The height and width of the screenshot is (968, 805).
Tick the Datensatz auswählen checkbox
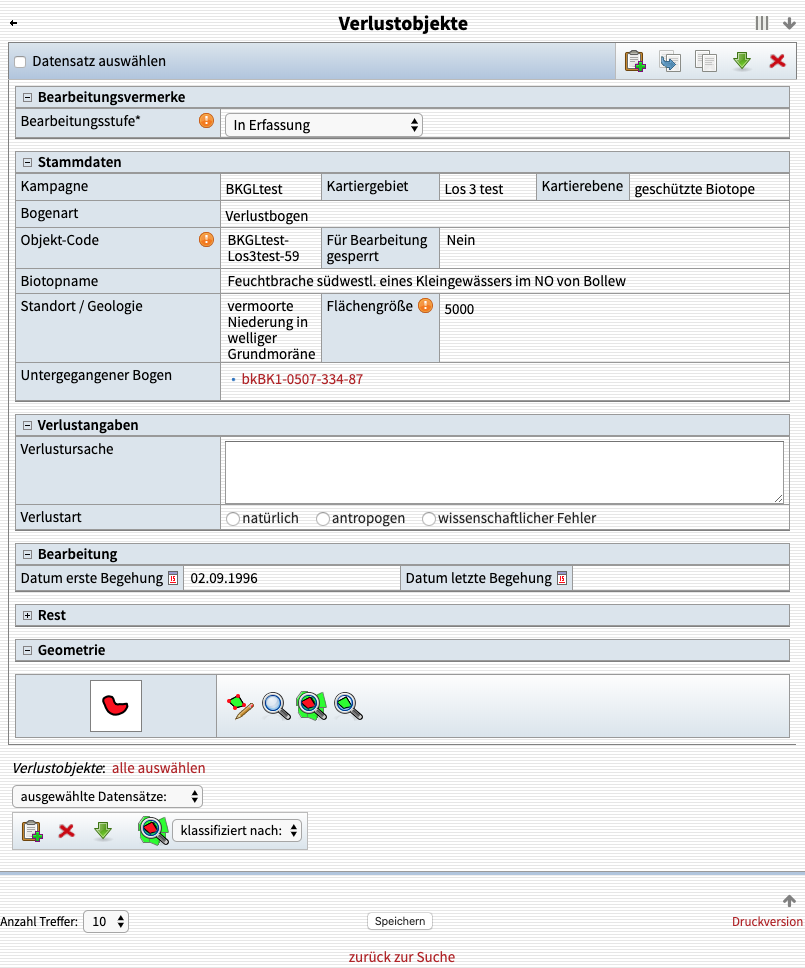[20, 62]
